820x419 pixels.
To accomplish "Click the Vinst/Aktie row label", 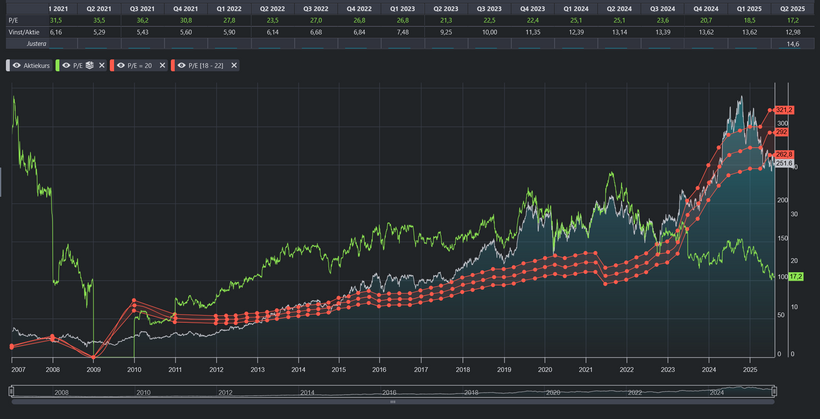I will click(x=24, y=32).
